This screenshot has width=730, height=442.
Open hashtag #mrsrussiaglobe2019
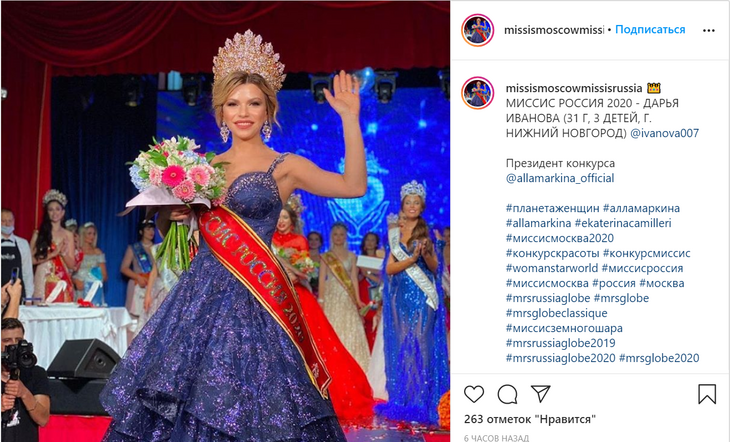coord(561,343)
